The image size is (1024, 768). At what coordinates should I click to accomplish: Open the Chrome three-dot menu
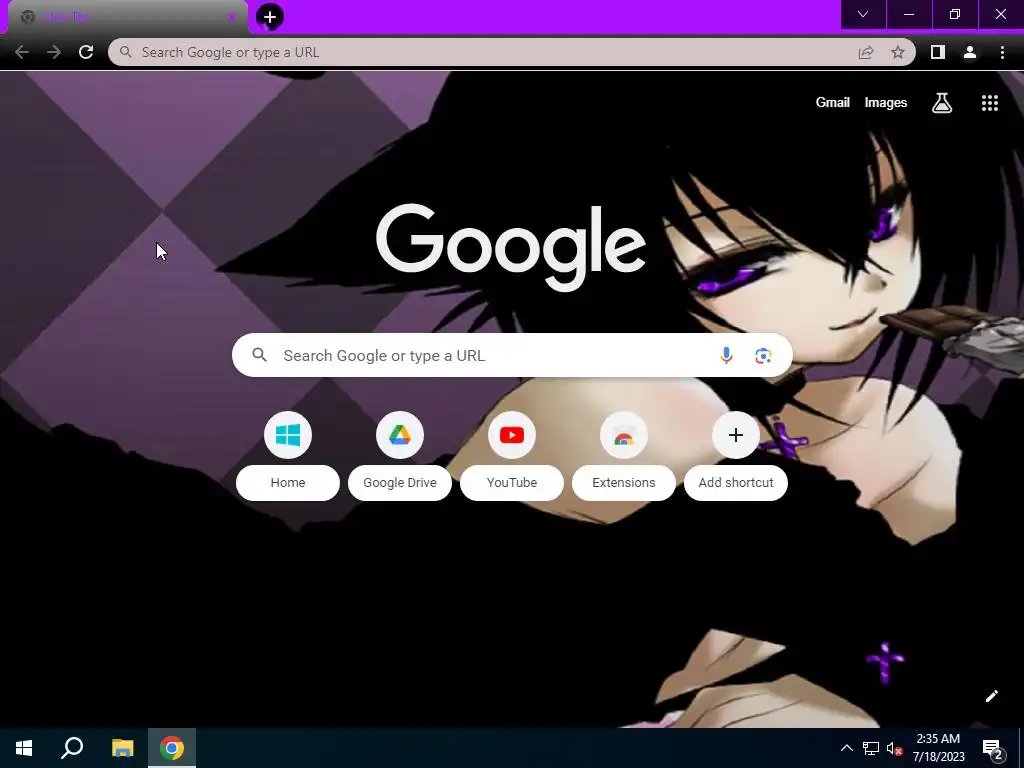click(x=1002, y=52)
